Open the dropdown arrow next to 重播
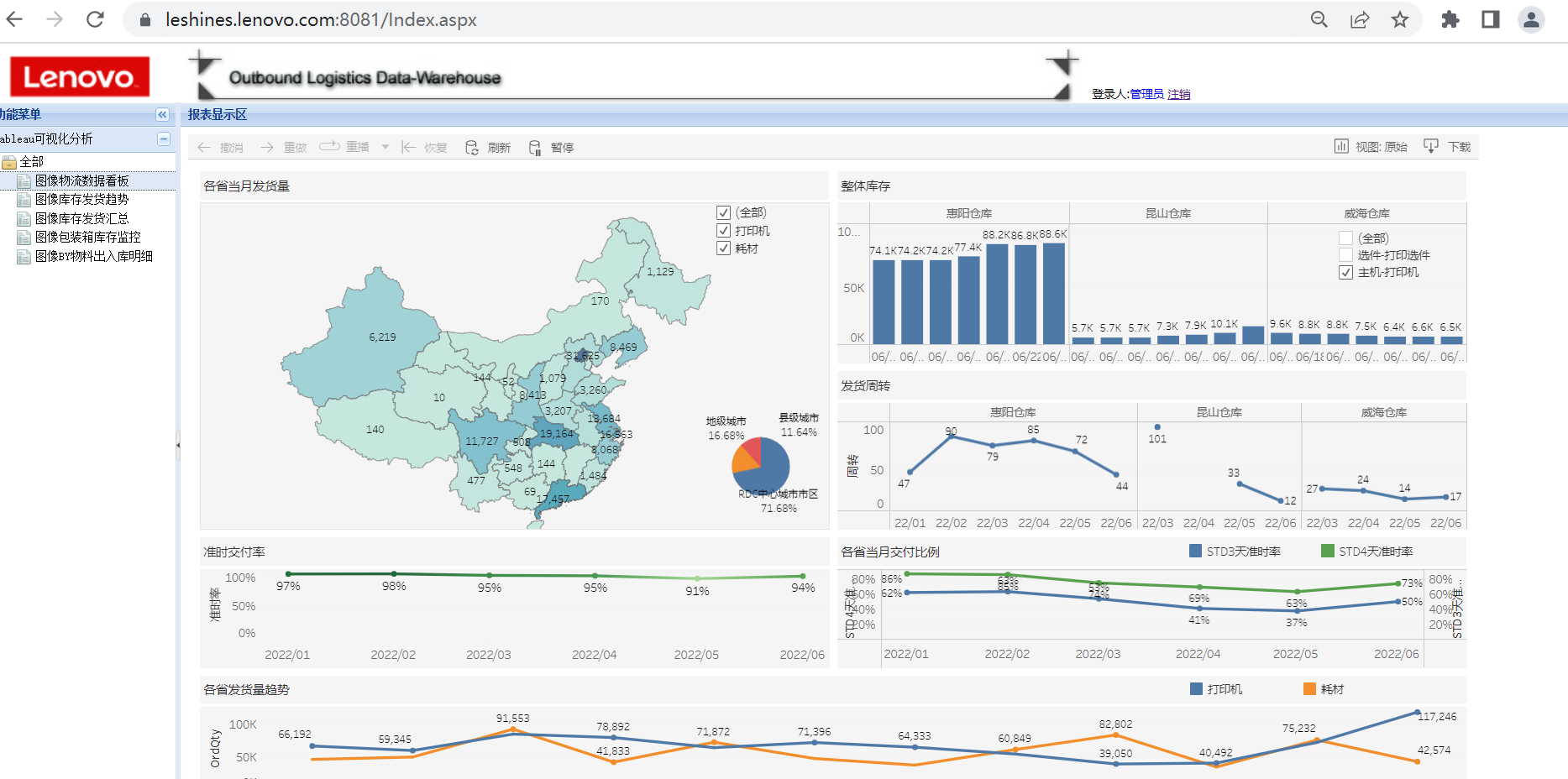This screenshot has width=1568, height=779. [x=385, y=148]
